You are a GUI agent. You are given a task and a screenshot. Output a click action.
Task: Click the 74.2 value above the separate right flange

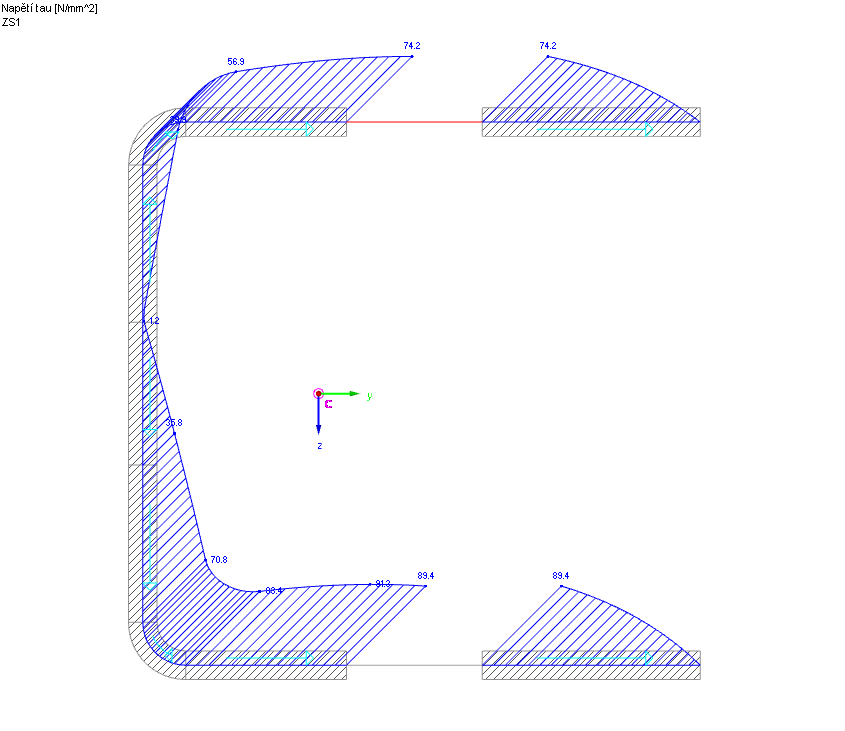[548, 46]
